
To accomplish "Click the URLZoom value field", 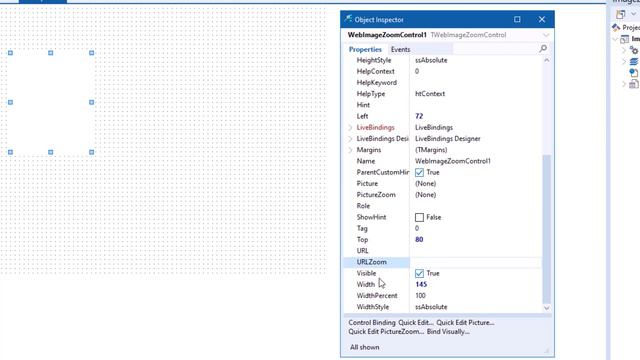I will point(476,262).
